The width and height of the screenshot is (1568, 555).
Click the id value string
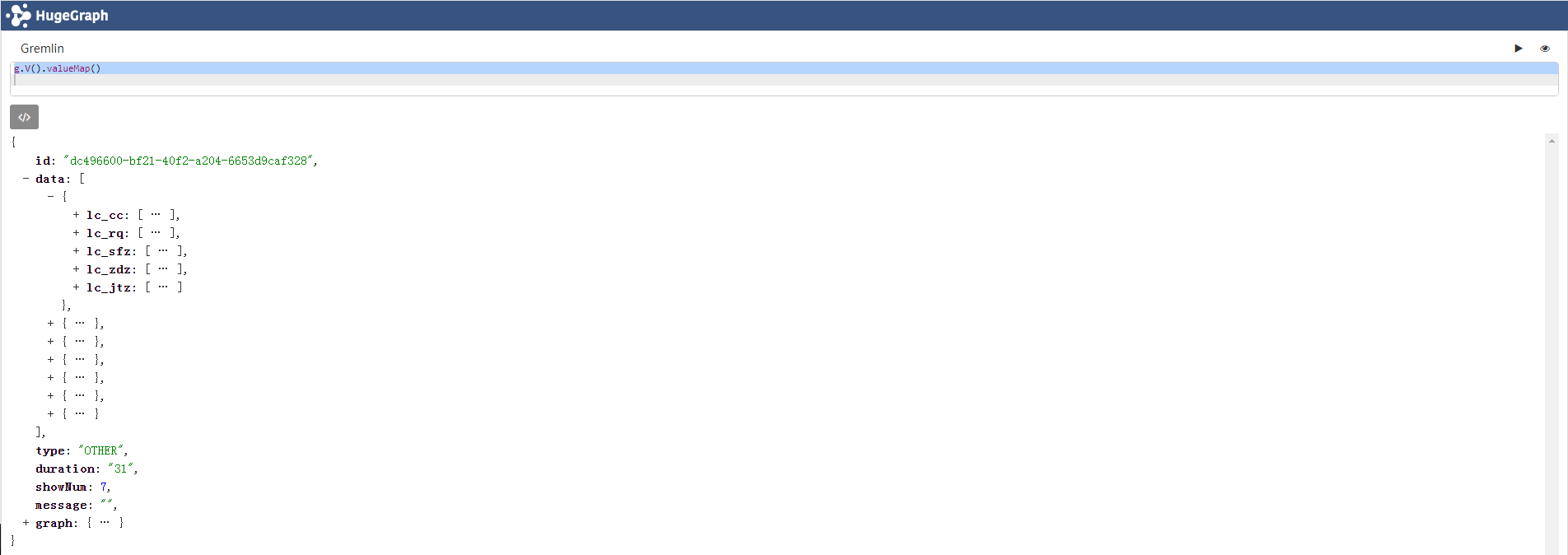189,161
